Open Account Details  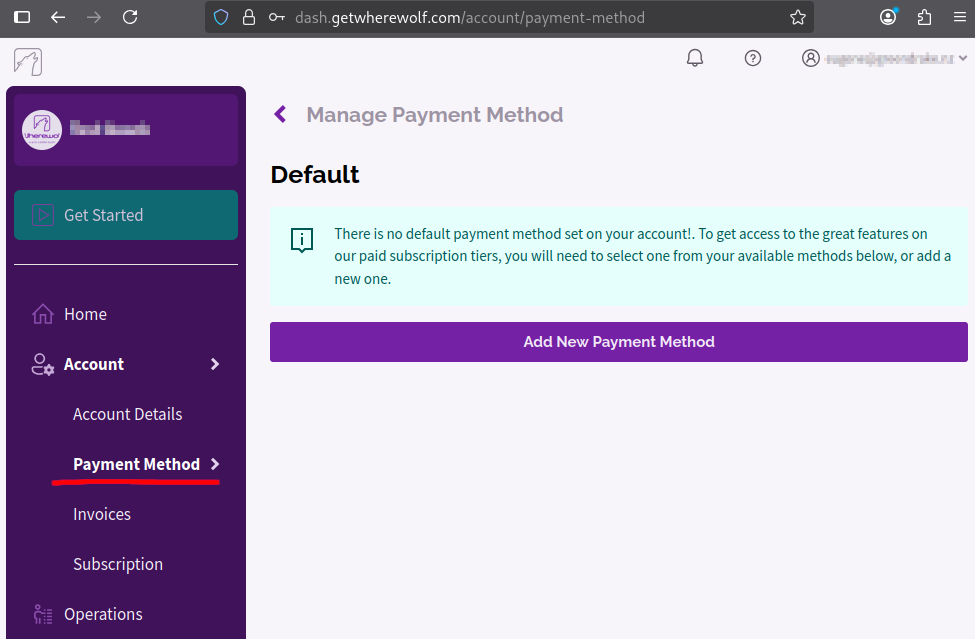[x=127, y=414]
